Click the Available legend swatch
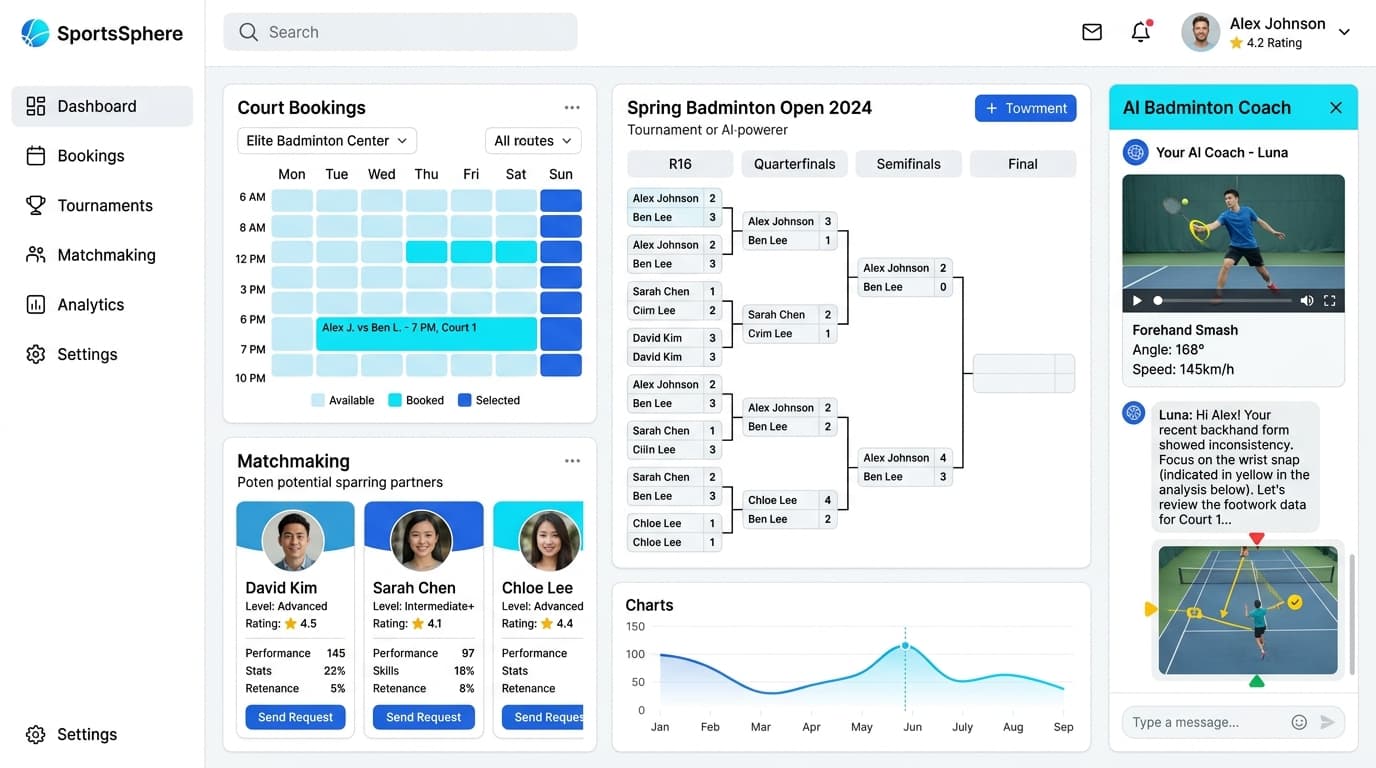The image size is (1376, 768). 318,400
